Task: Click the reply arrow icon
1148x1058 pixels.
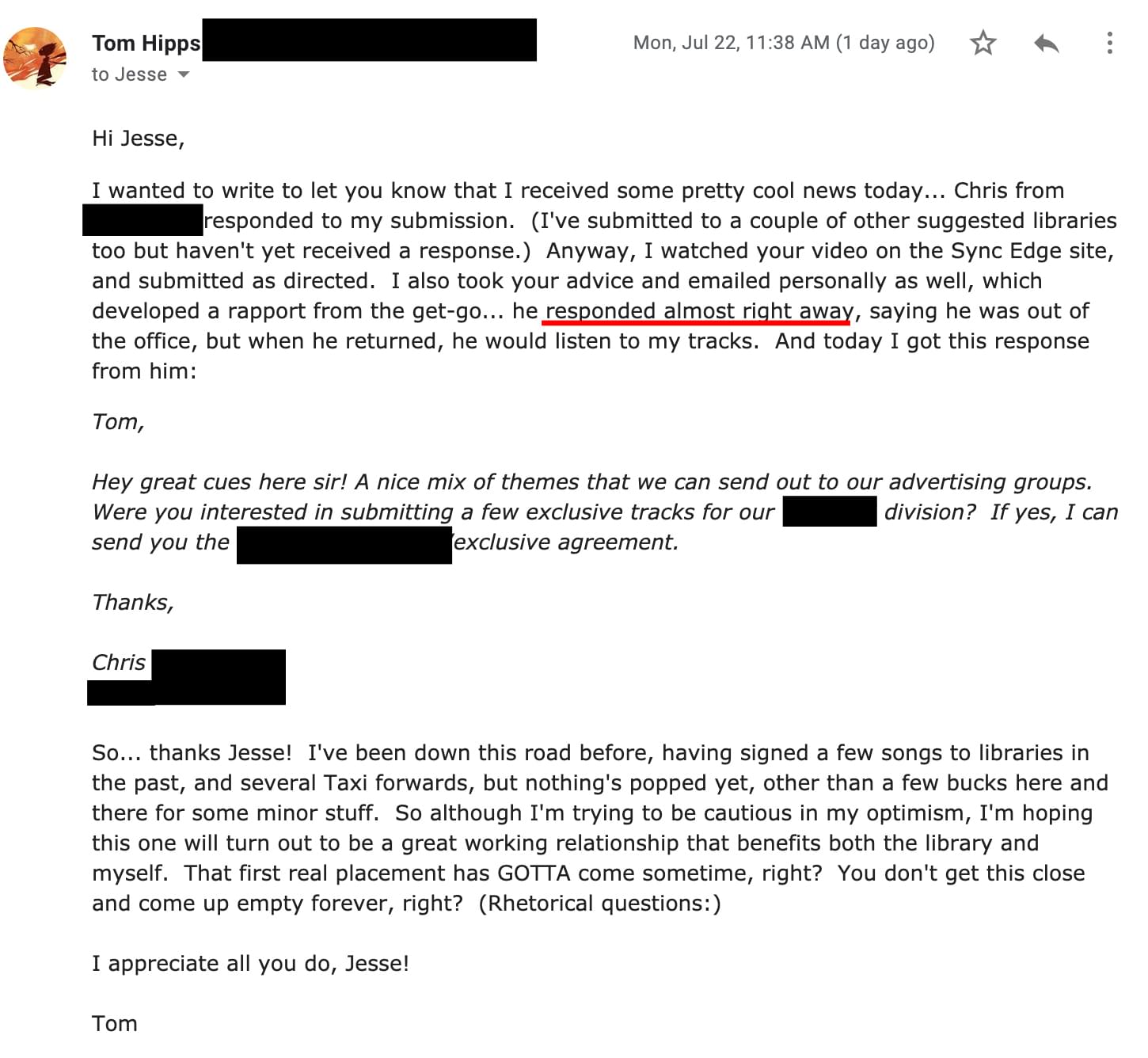Action: click(x=1046, y=43)
